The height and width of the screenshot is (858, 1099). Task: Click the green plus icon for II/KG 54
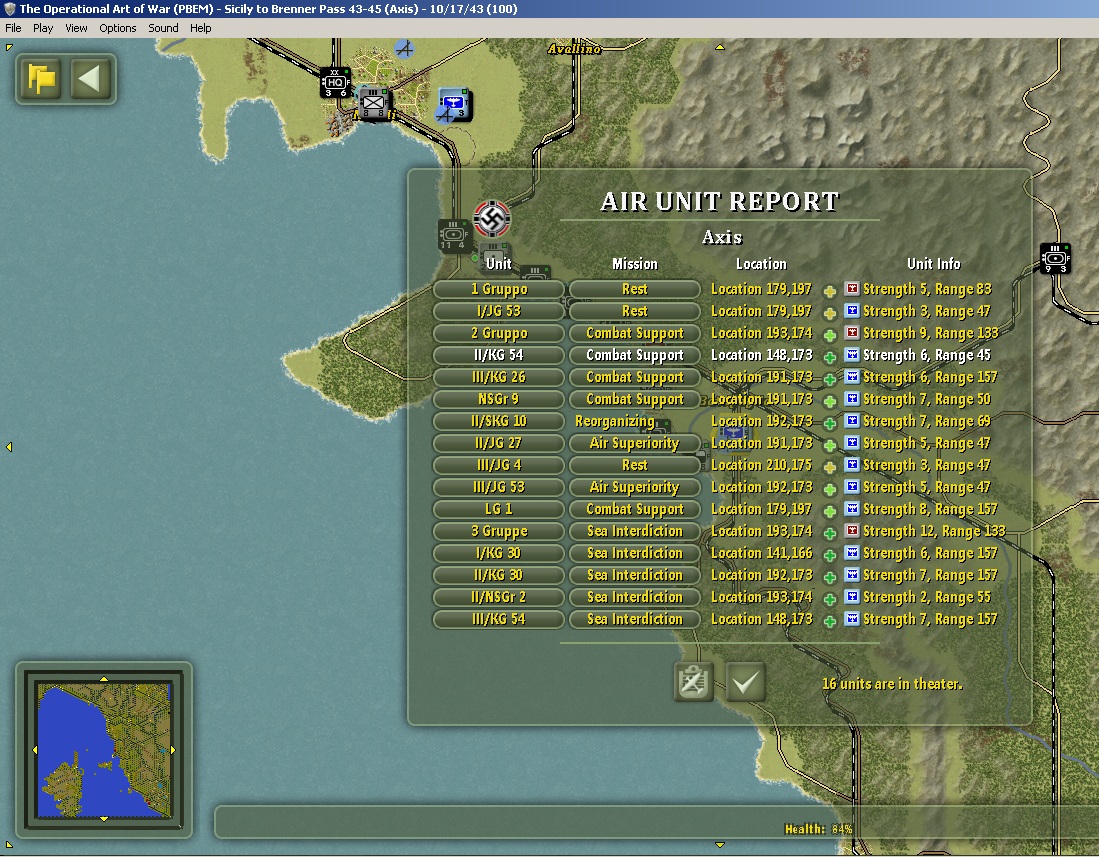click(x=830, y=357)
